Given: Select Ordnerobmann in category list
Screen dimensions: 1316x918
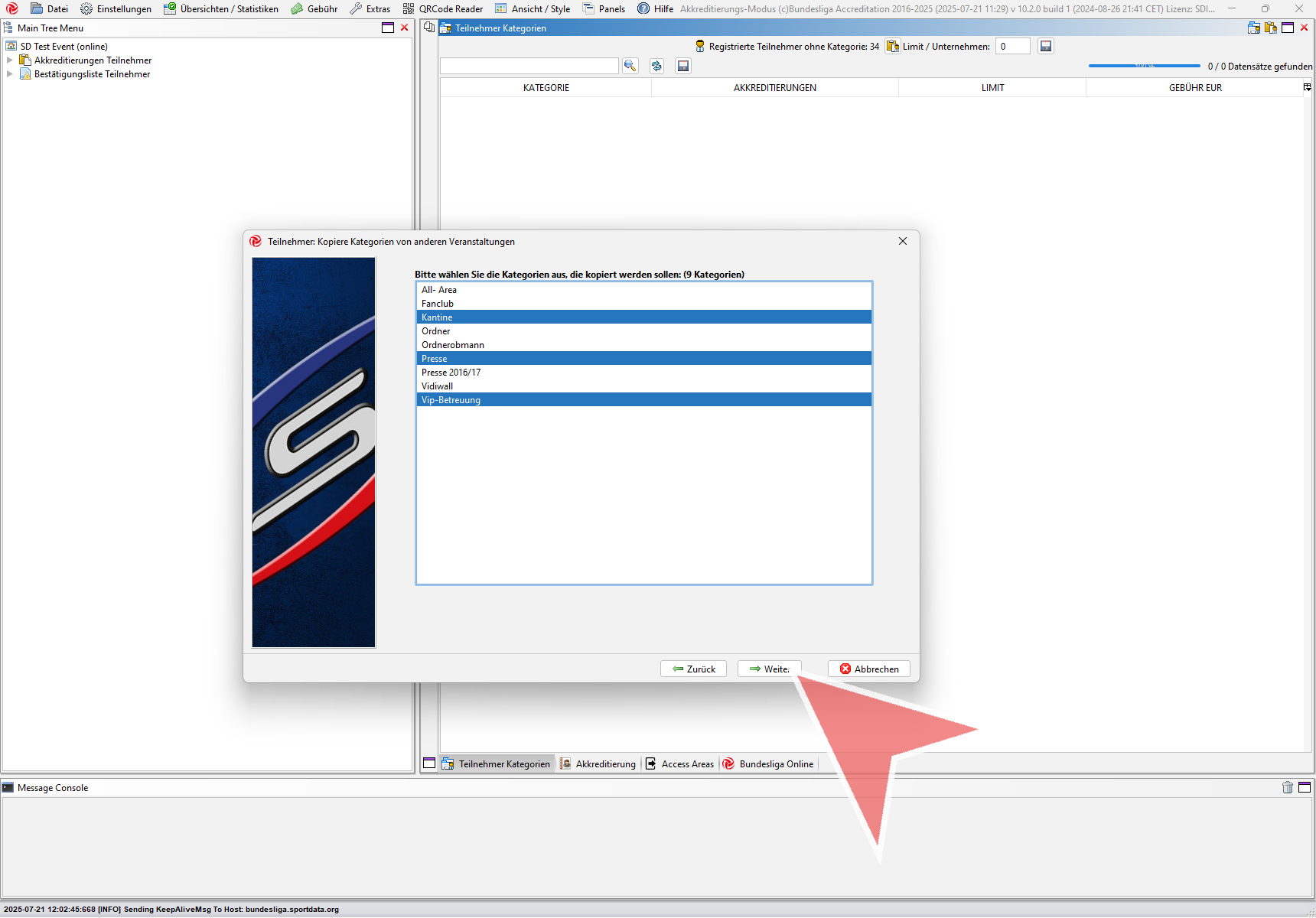Looking at the screenshot, I should pyautogui.click(x=643, y=344).
